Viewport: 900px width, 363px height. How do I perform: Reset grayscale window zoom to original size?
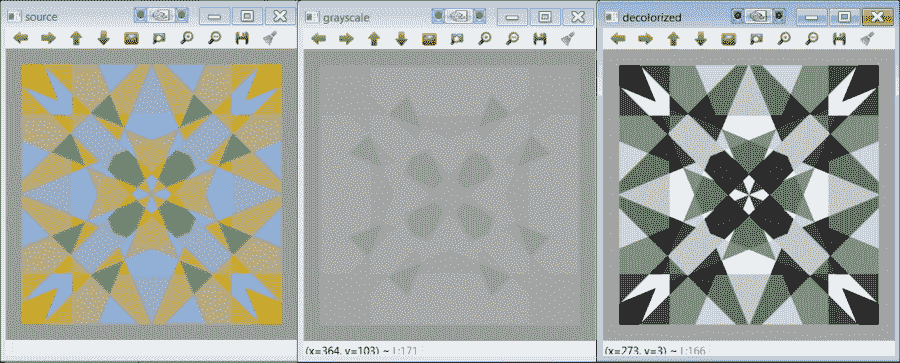click(x=429, y=38)
